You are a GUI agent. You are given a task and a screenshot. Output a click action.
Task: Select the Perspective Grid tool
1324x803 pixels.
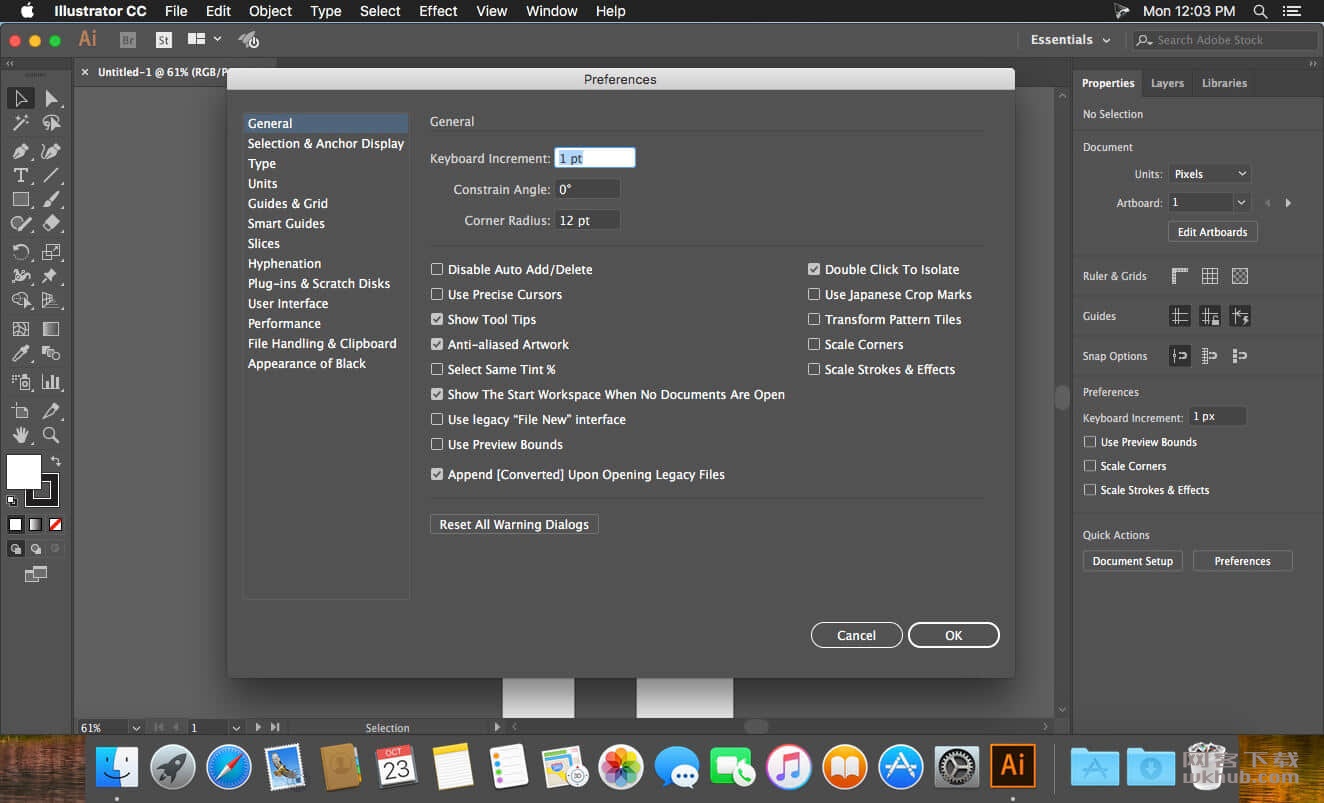[x=51, y=300]
